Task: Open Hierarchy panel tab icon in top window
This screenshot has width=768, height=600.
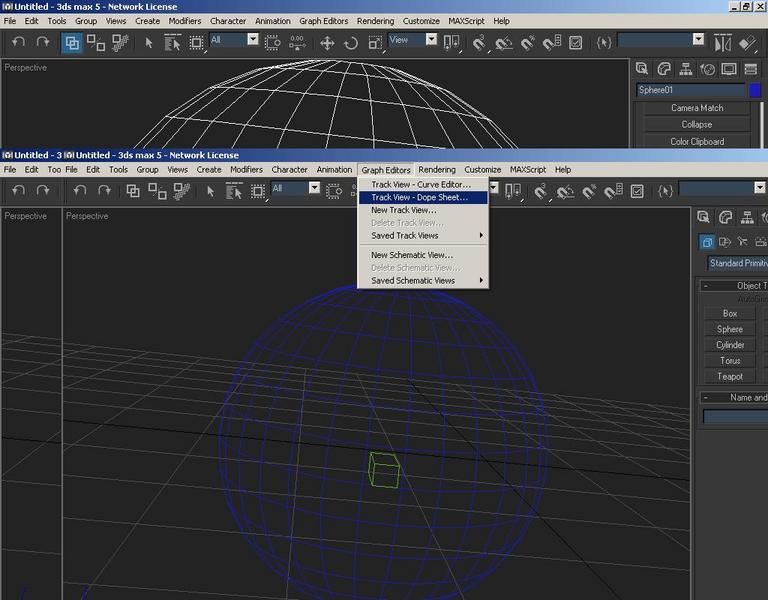Action: pyautogui.click(x=686, y=69)
